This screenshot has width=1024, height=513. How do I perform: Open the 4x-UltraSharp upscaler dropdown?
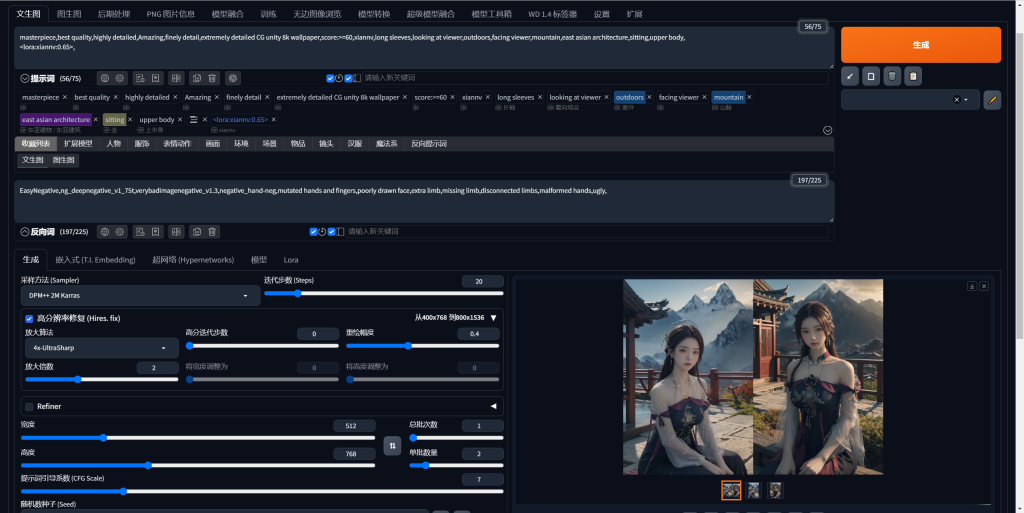click(101, 348)
